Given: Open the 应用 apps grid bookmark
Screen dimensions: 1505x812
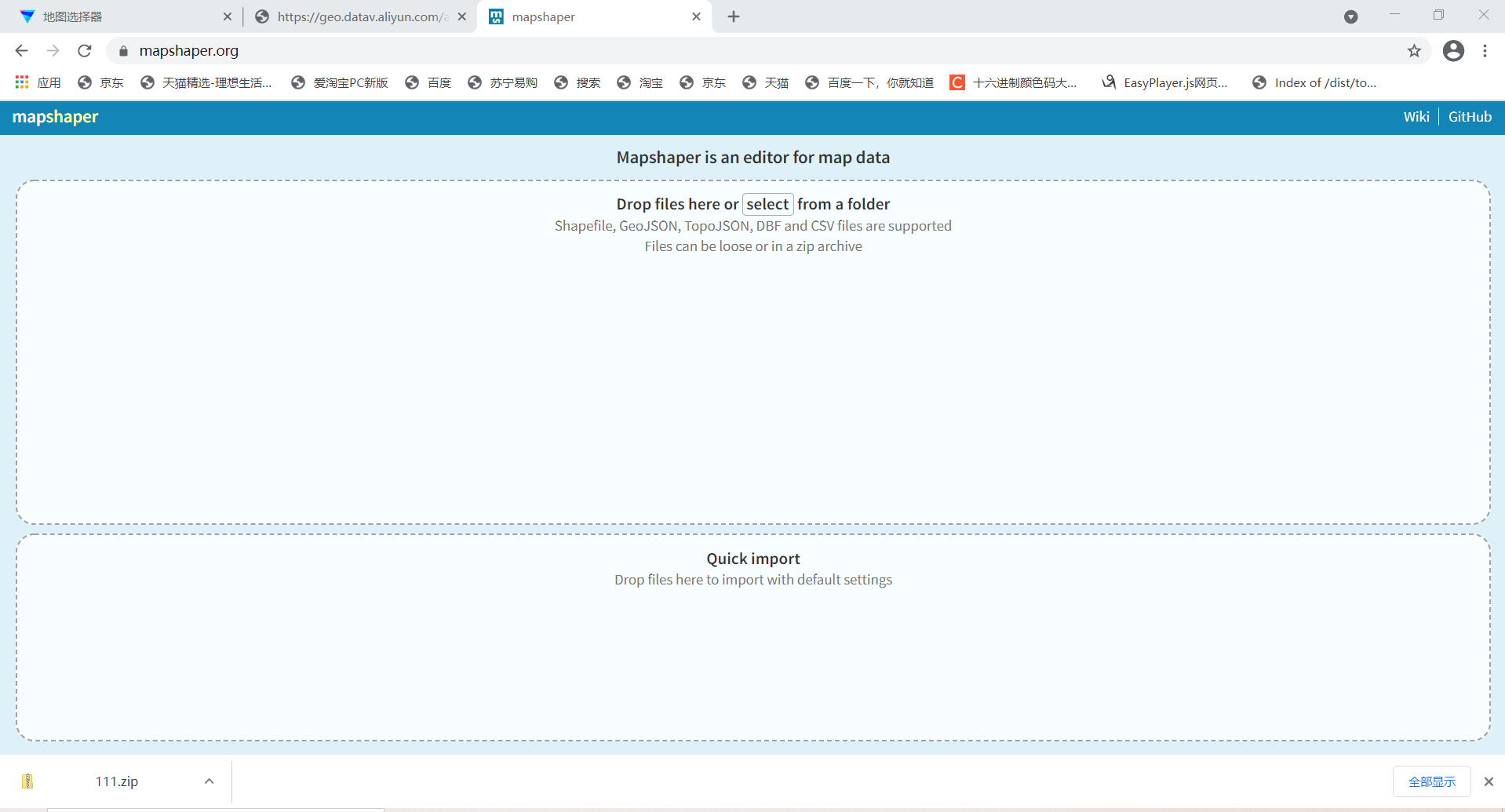Looking at the screenshot, I should (38, 82).
